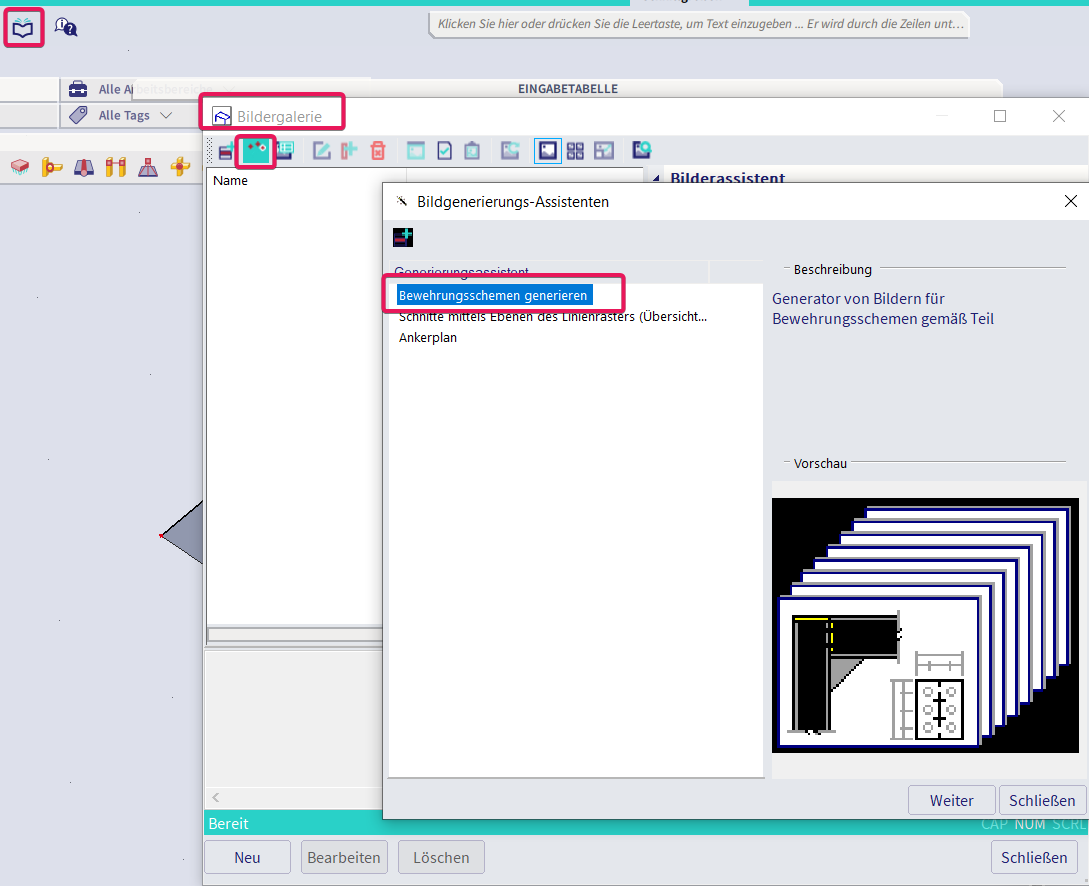
Task: Click into the command line text field
Action: click(x=700, y=24)
